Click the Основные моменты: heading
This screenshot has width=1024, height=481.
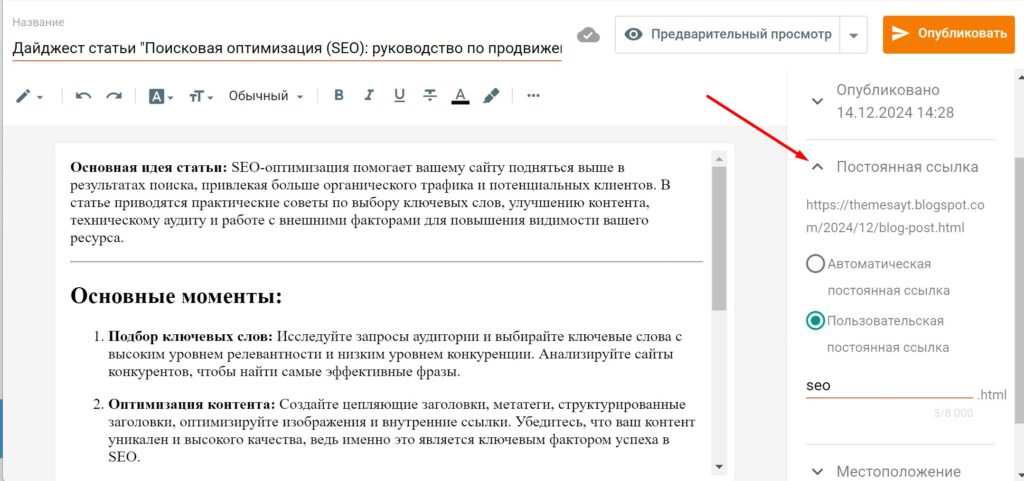pos(176,296)
